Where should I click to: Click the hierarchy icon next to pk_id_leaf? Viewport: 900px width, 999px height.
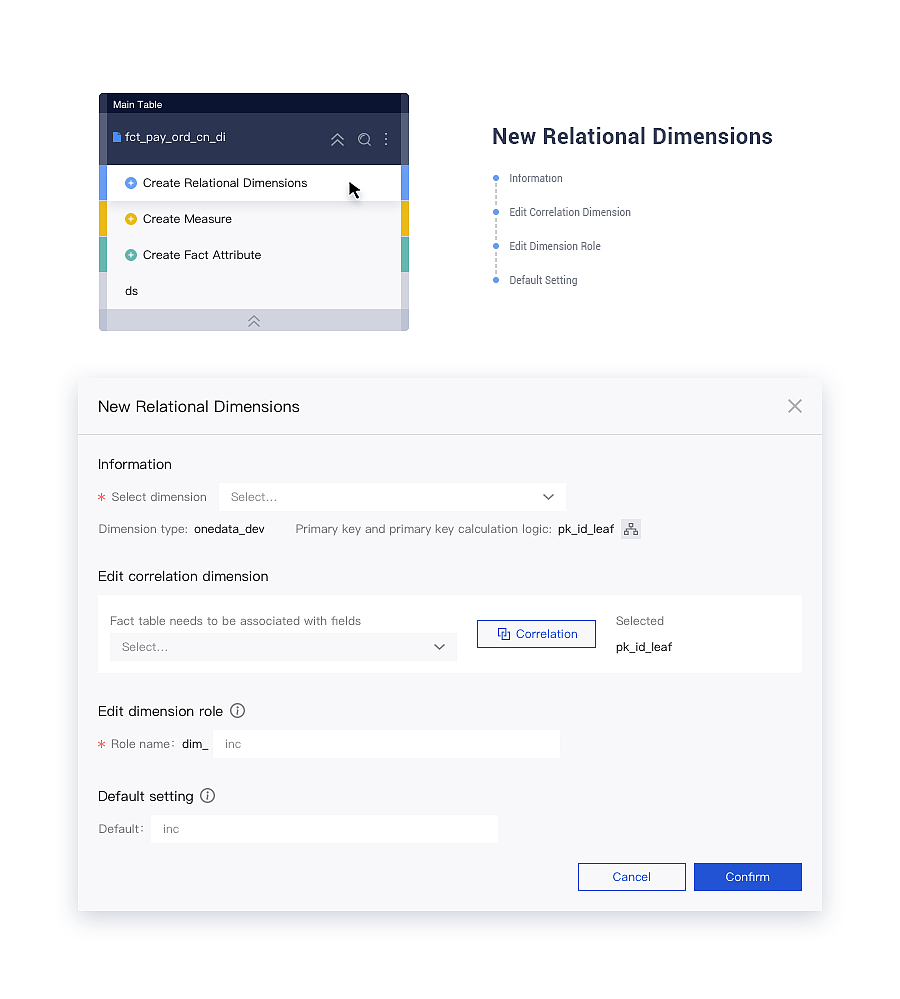tap(631, 529)
